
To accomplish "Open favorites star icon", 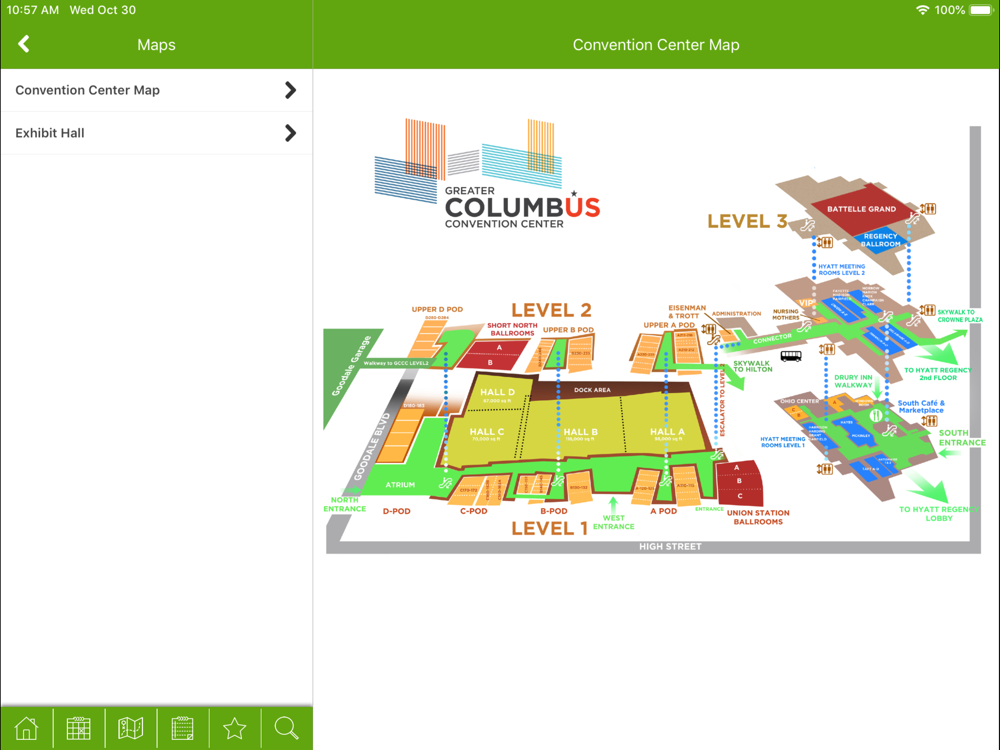I will 235,728.
